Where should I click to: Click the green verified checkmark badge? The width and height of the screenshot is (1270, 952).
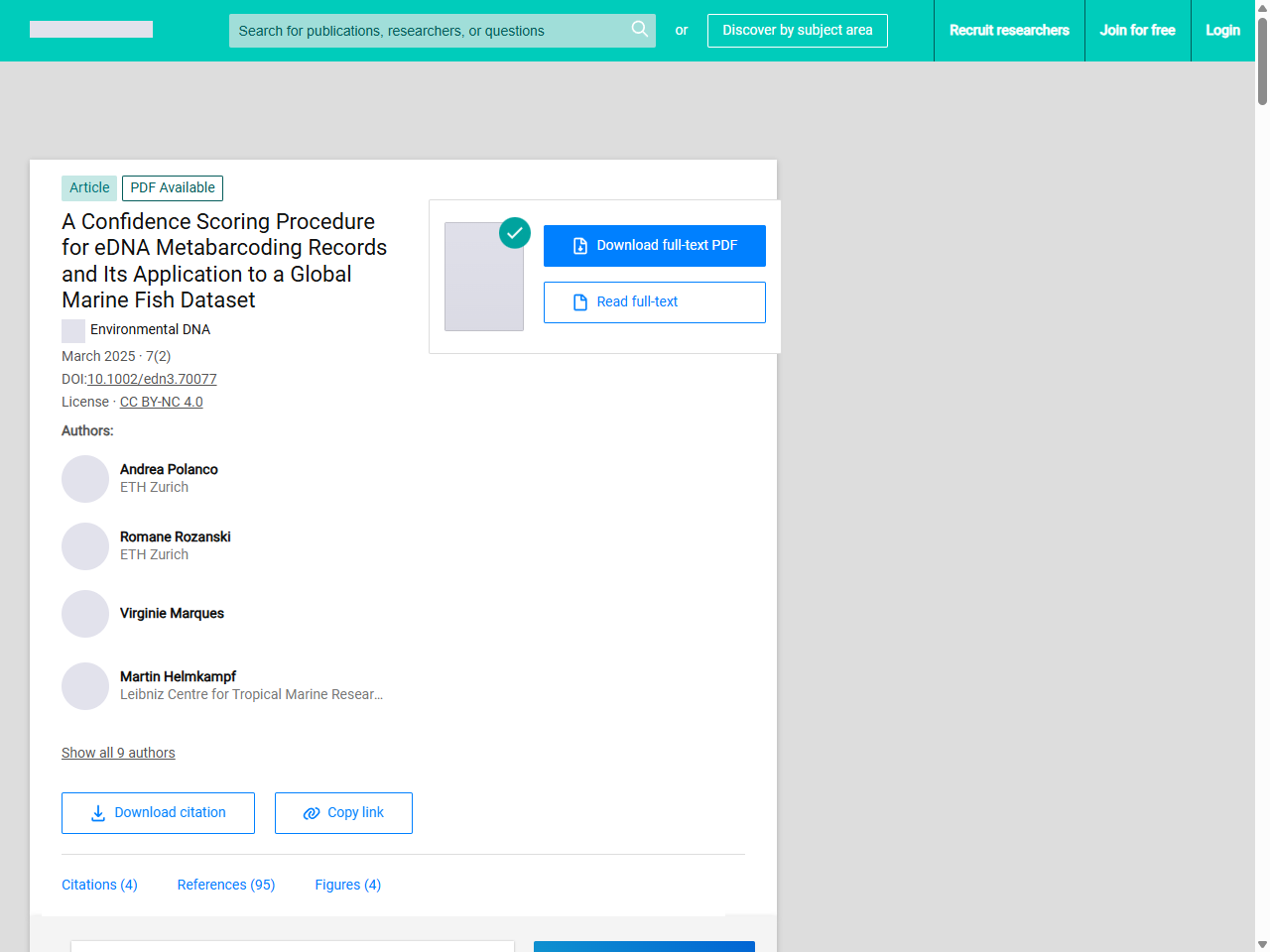click(514, 233)
